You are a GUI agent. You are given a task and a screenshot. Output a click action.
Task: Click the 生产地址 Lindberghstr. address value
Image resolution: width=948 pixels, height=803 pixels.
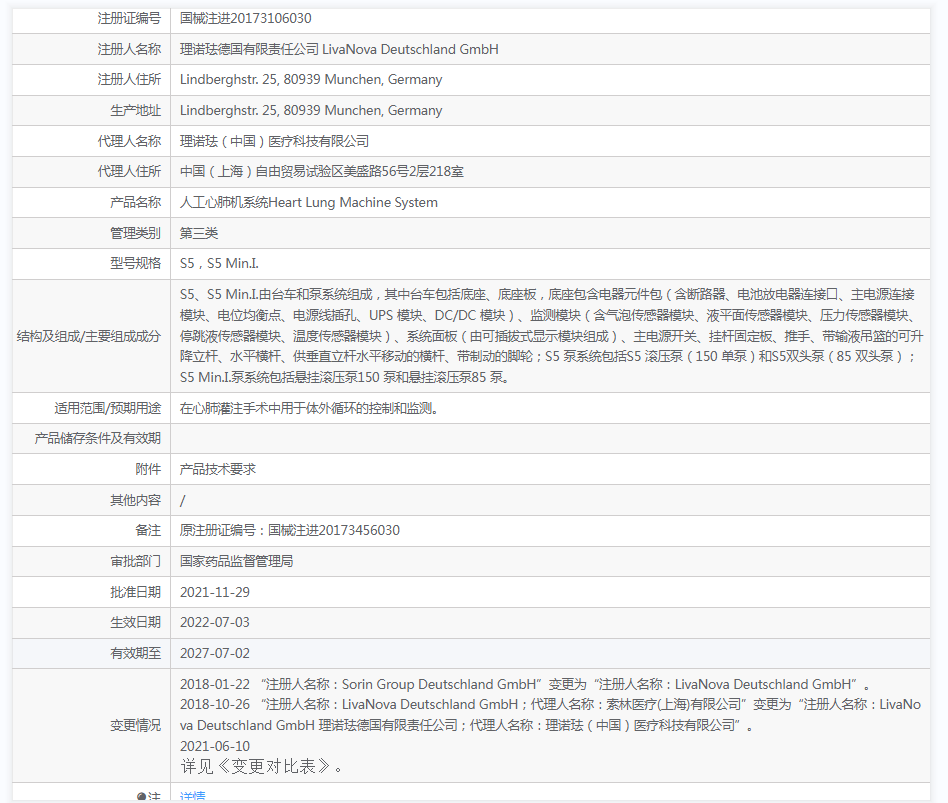pyautogui.click(x=311, y=110)
